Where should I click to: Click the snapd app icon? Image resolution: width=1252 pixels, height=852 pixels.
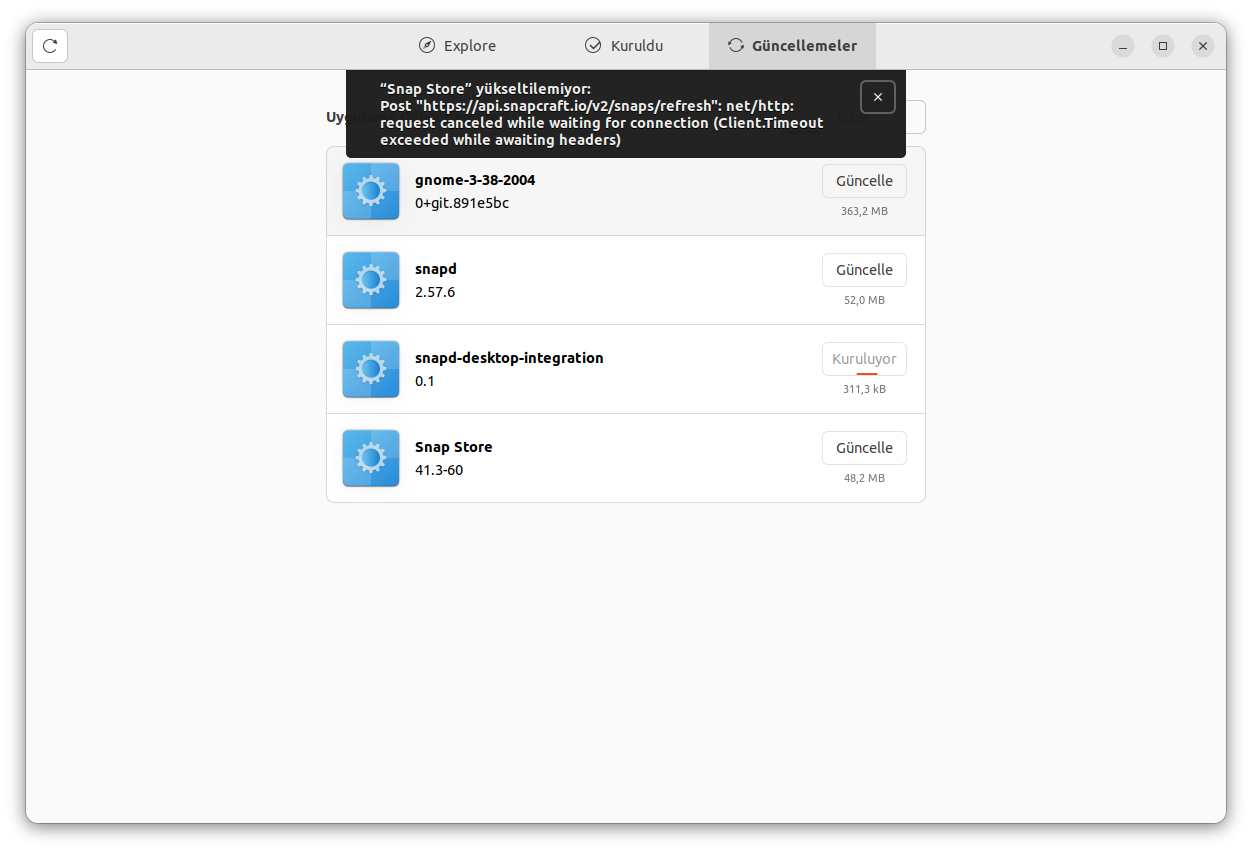tap(371, 280)
